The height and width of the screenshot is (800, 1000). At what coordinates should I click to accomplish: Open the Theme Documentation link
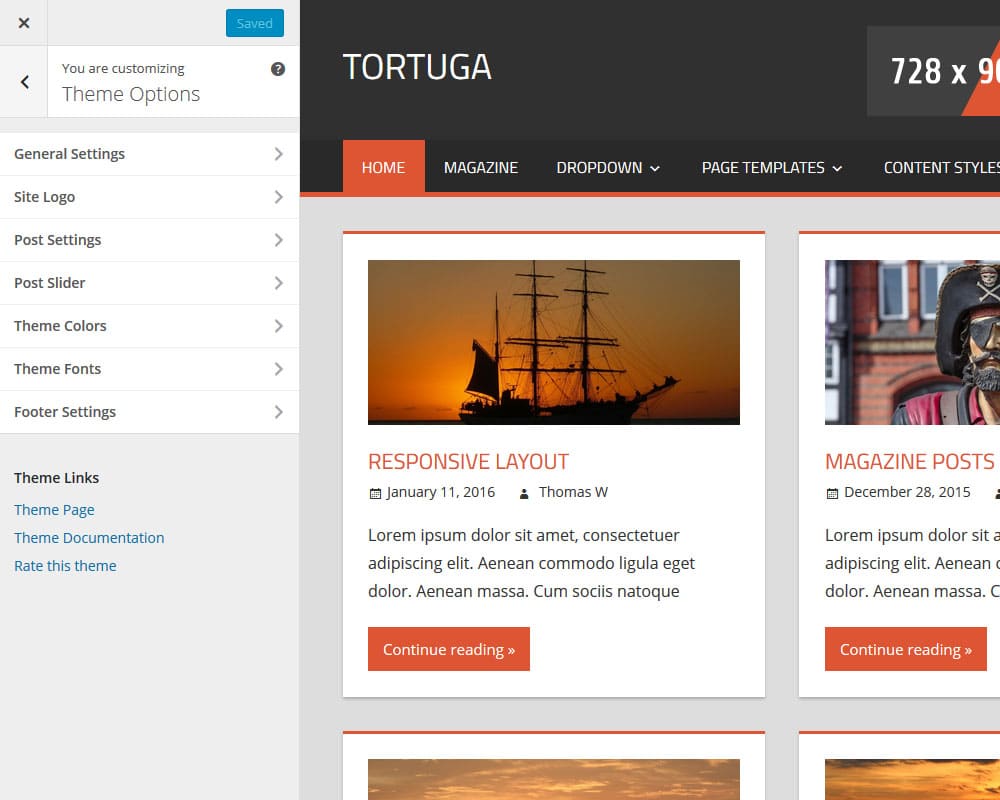coord(89,538)
